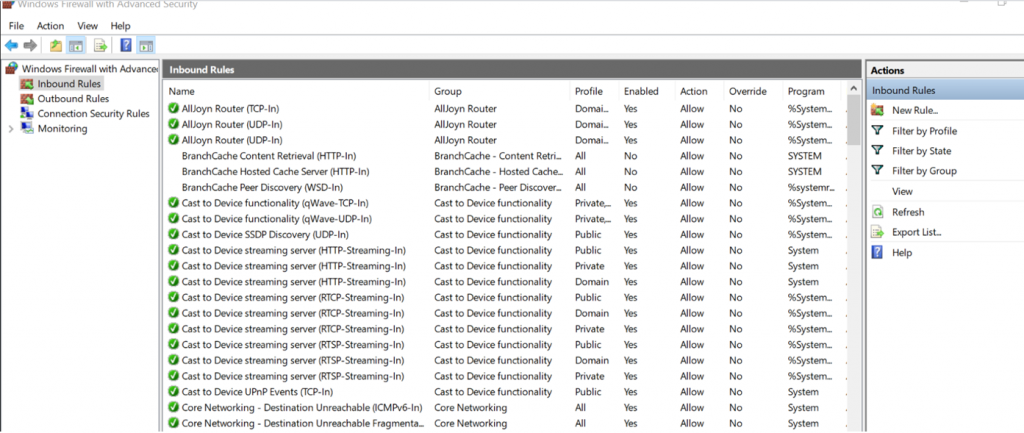Click the Export List toolbar icon
1024x433 pixels.
click(x=100, y=46)
